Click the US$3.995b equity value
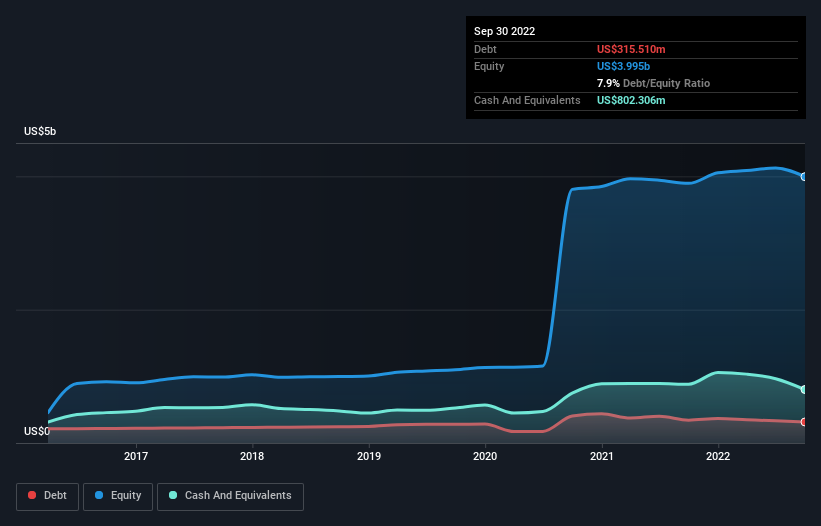The width and height of the screenshot is (821, 526). click(623, 66)
